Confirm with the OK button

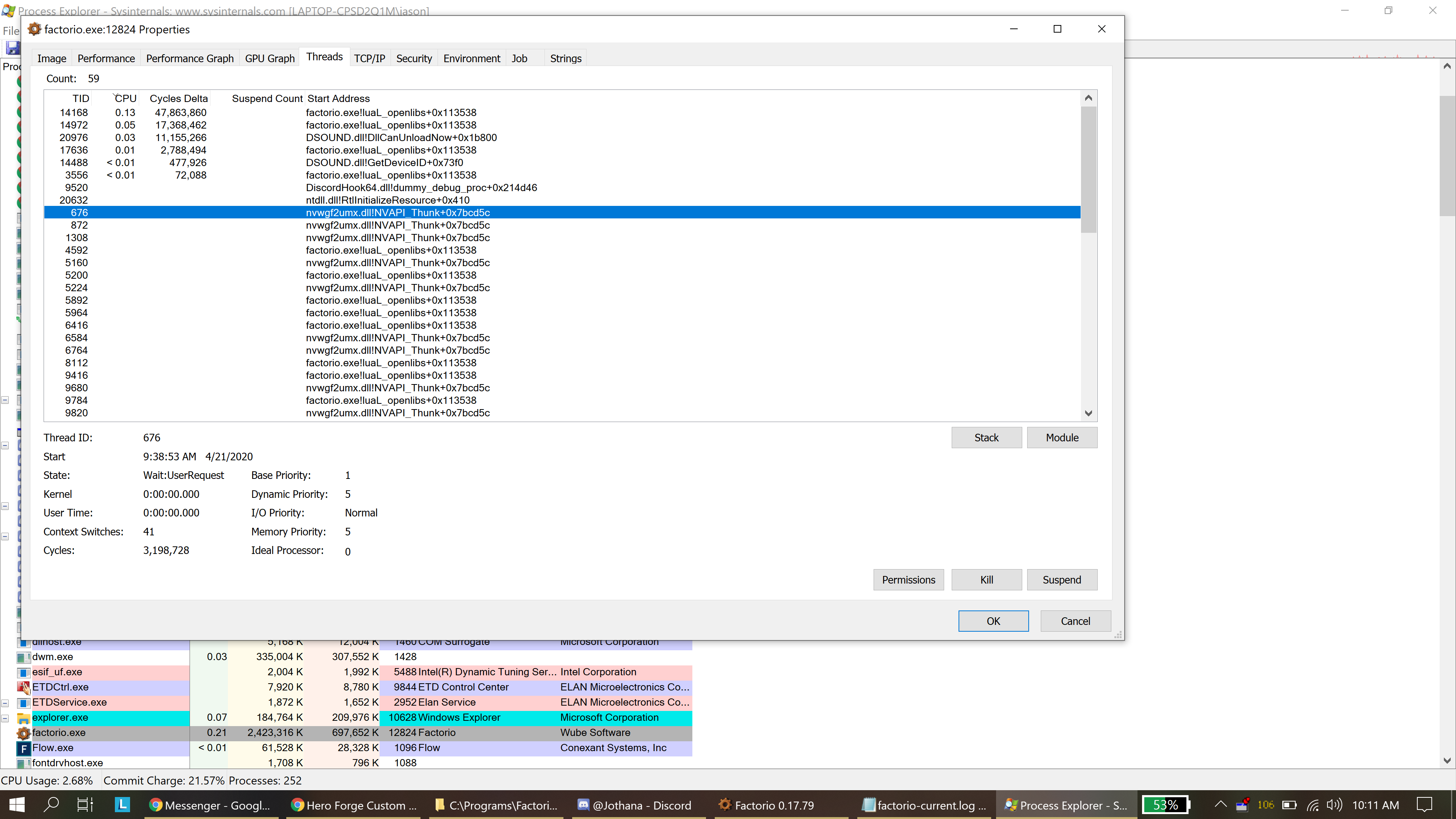point(993,621)
